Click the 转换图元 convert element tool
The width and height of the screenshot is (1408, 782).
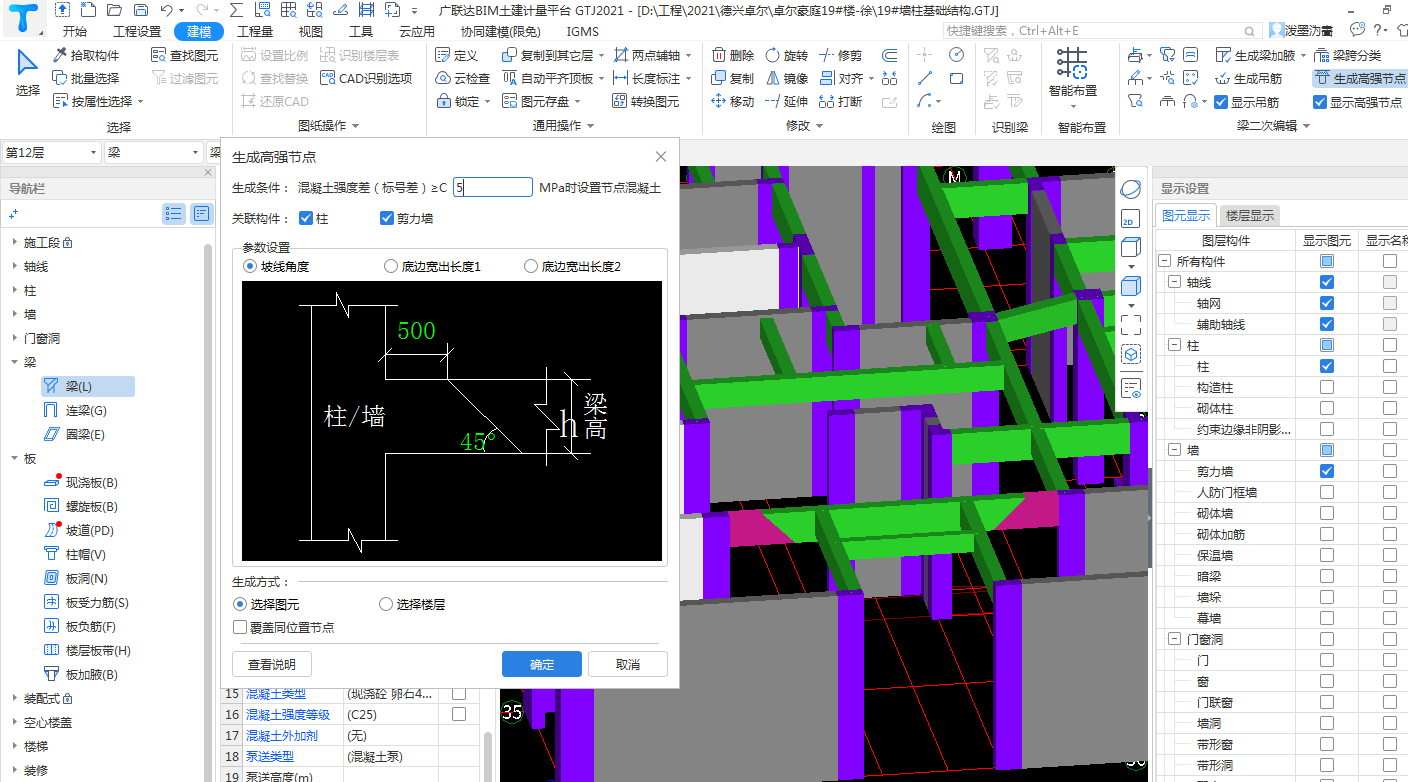point(646,101)
